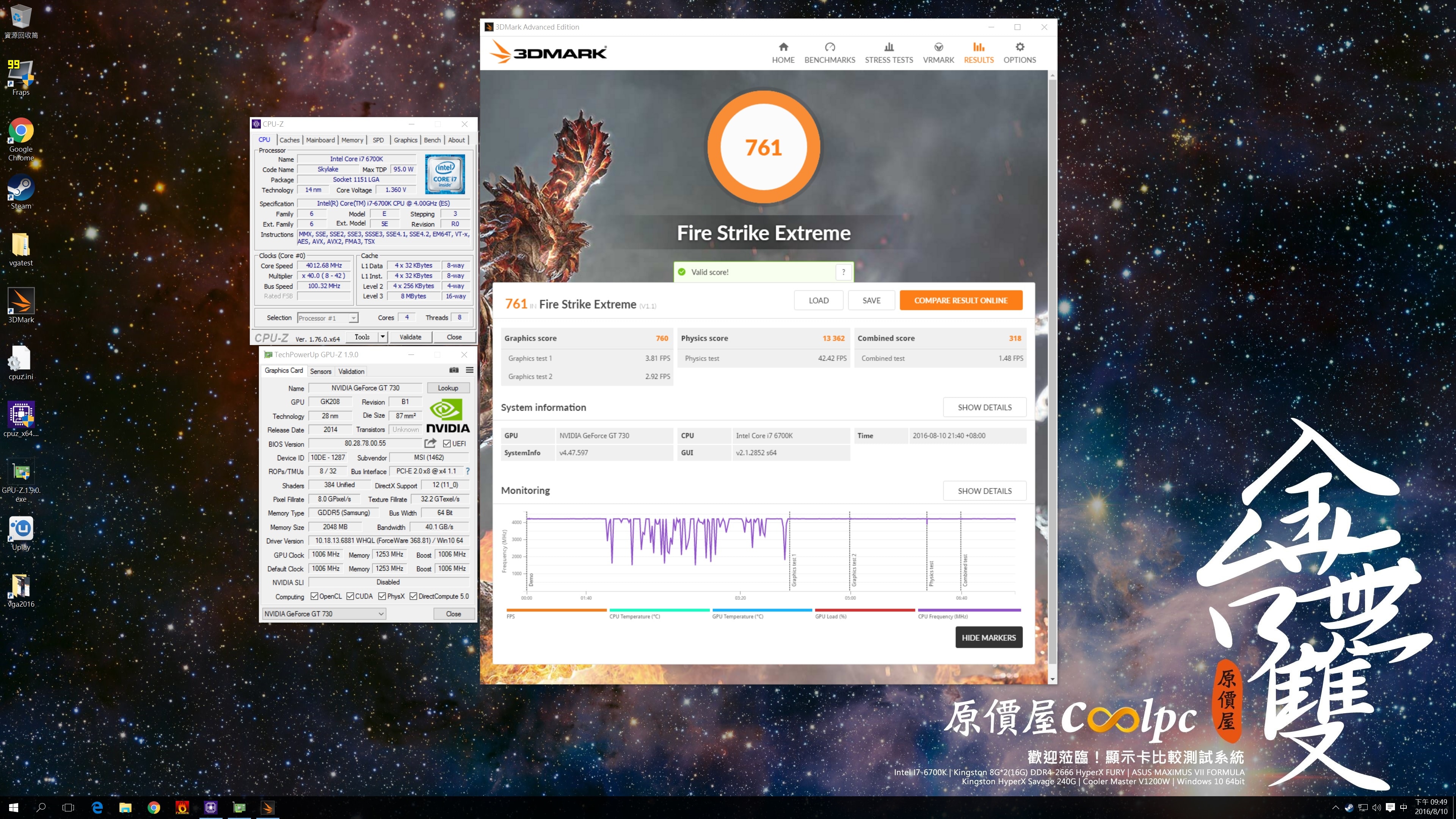Open the BENCHMARKS tab in 3DMark

(x=830, y=53)
